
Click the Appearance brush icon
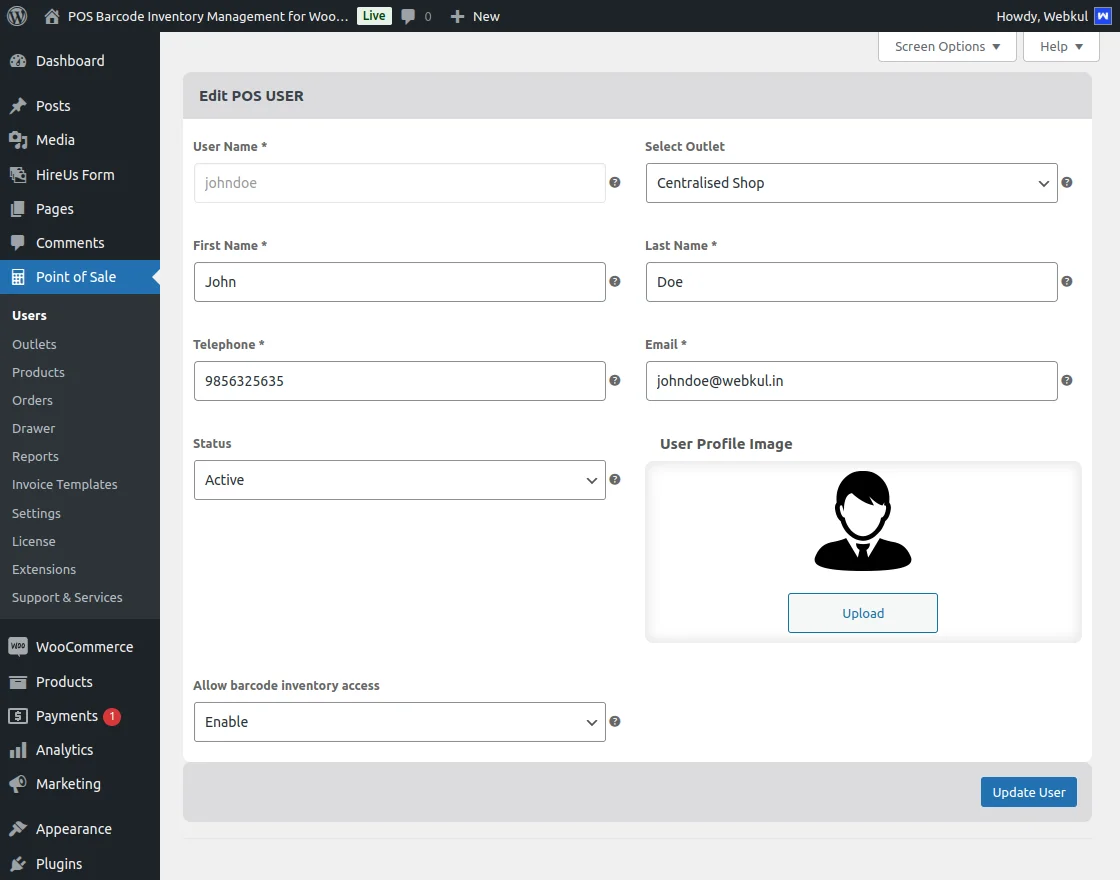click(18, 829)
